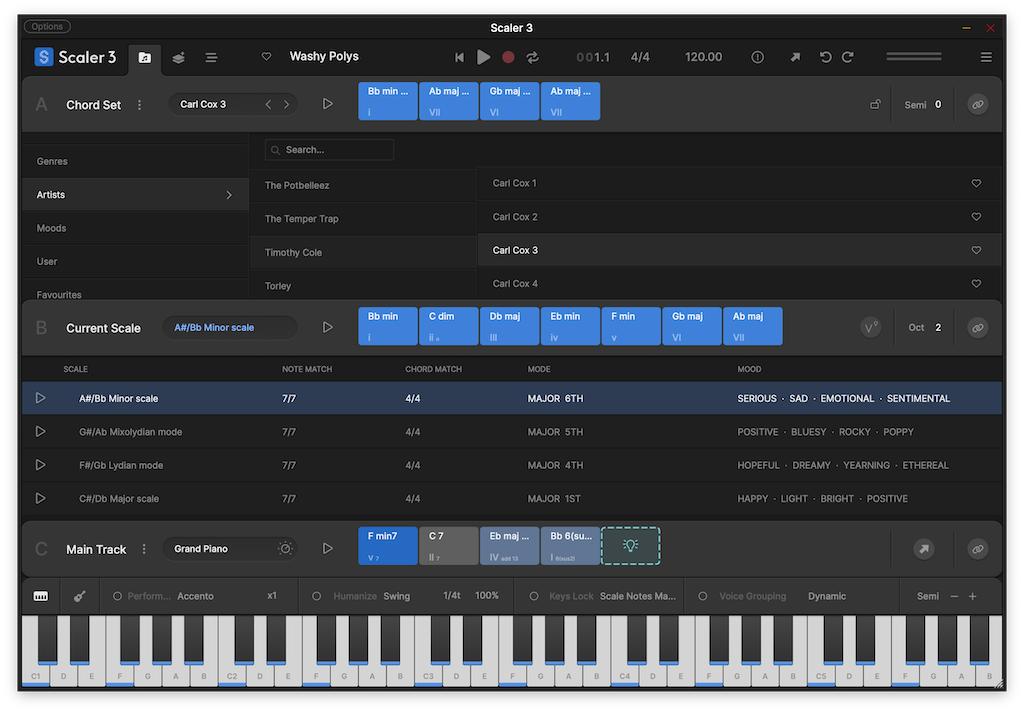Toggle Current Scale link icon
1024x712 pixels.
pos(978,327)
